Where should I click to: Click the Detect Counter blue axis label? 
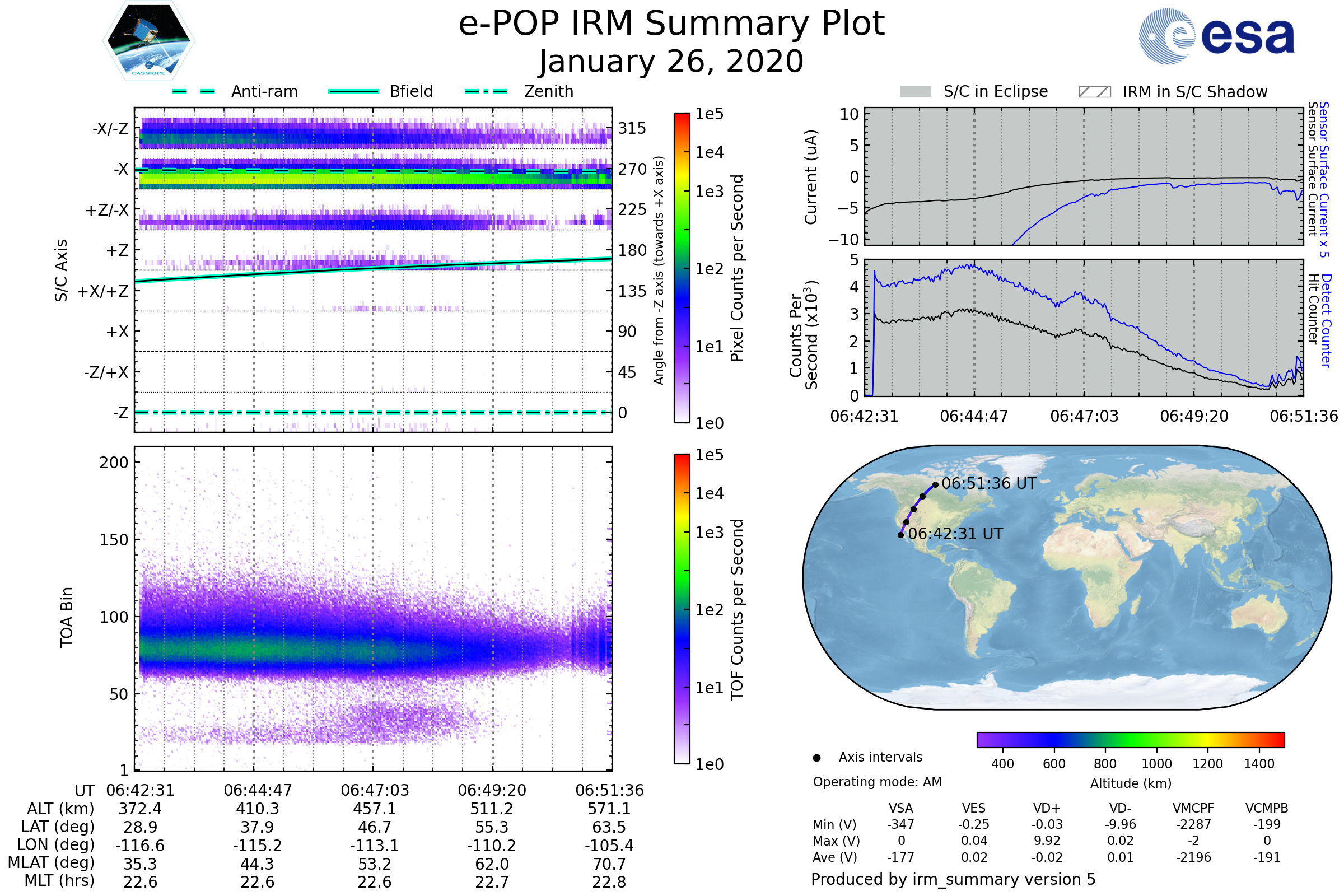click(x=1327, y=321)
